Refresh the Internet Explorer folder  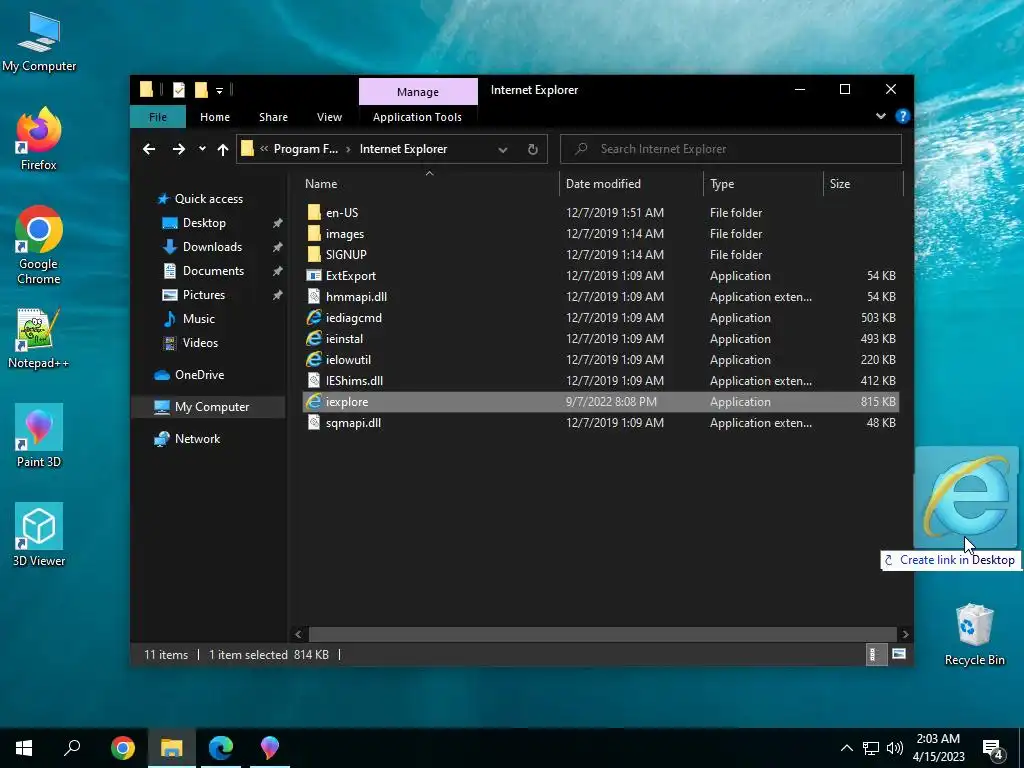pos(533,150)
